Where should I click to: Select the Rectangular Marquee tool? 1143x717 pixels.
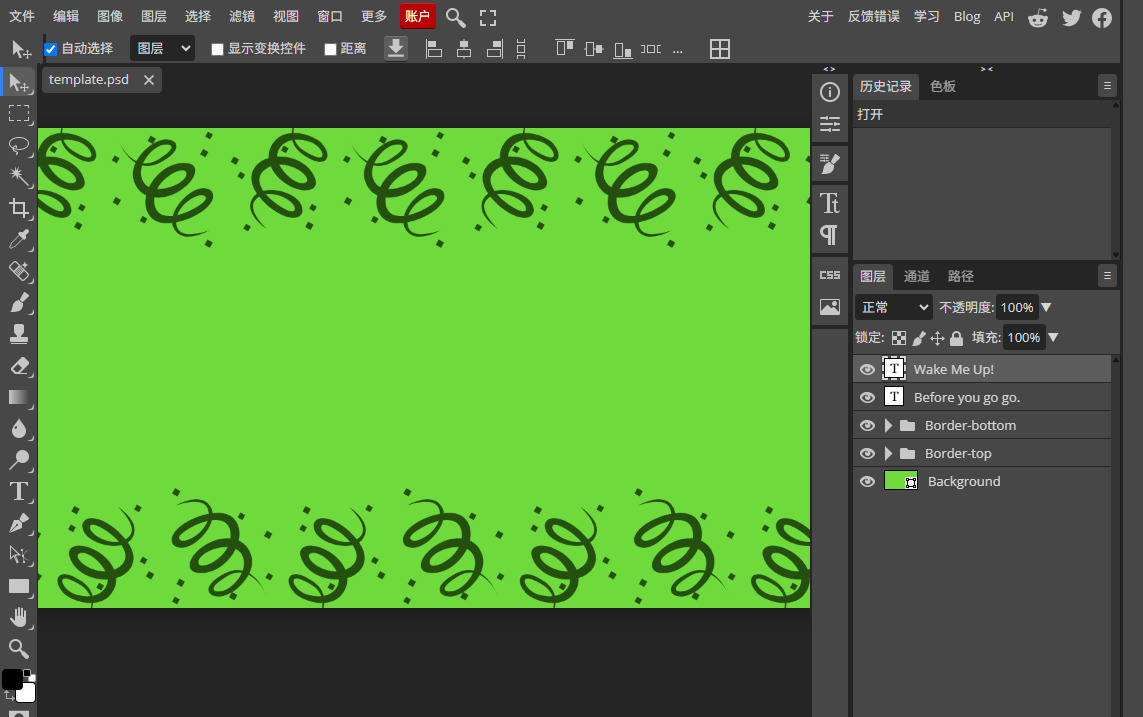pos(19,114)
